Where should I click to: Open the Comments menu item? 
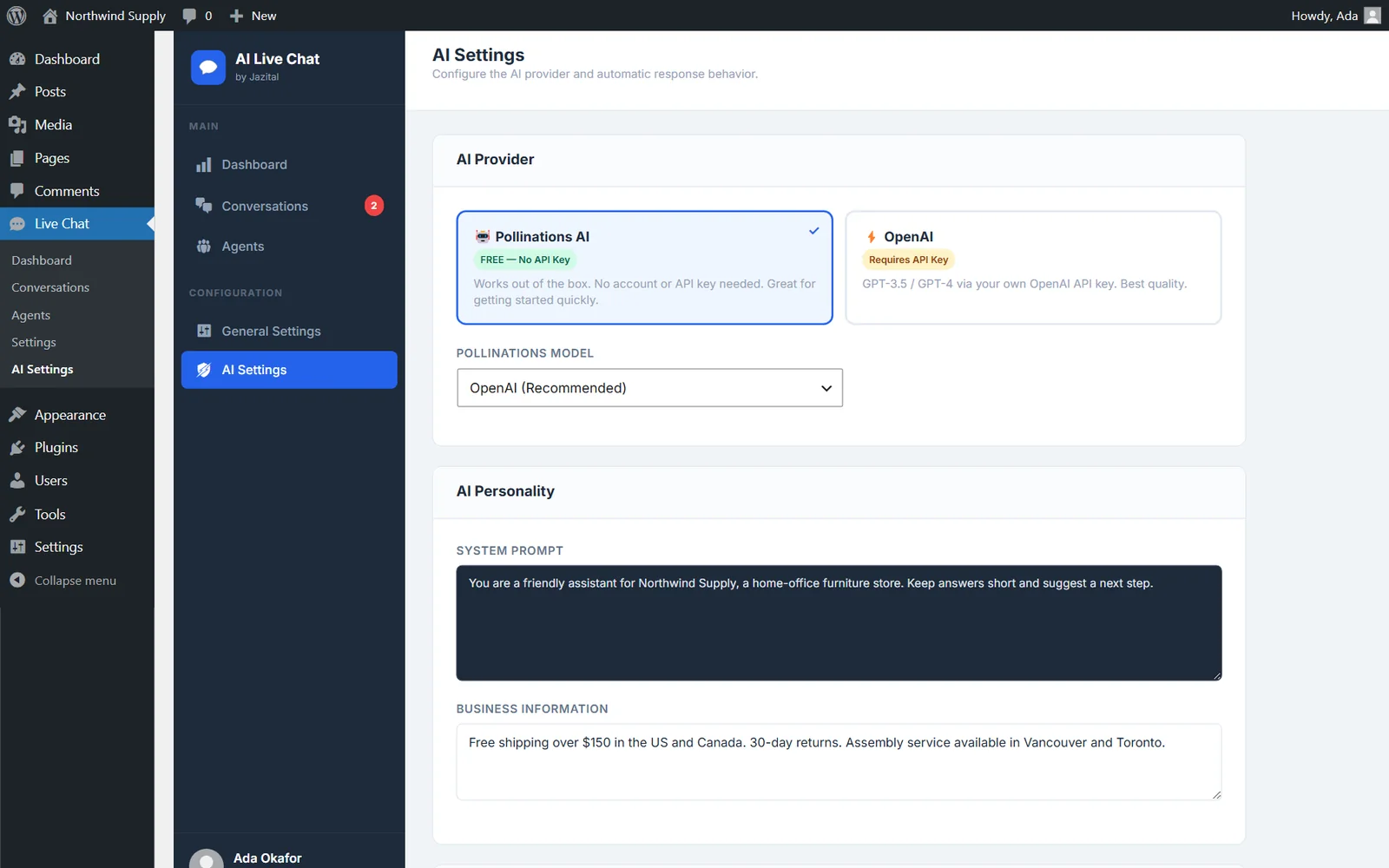[x=77, y=191]
